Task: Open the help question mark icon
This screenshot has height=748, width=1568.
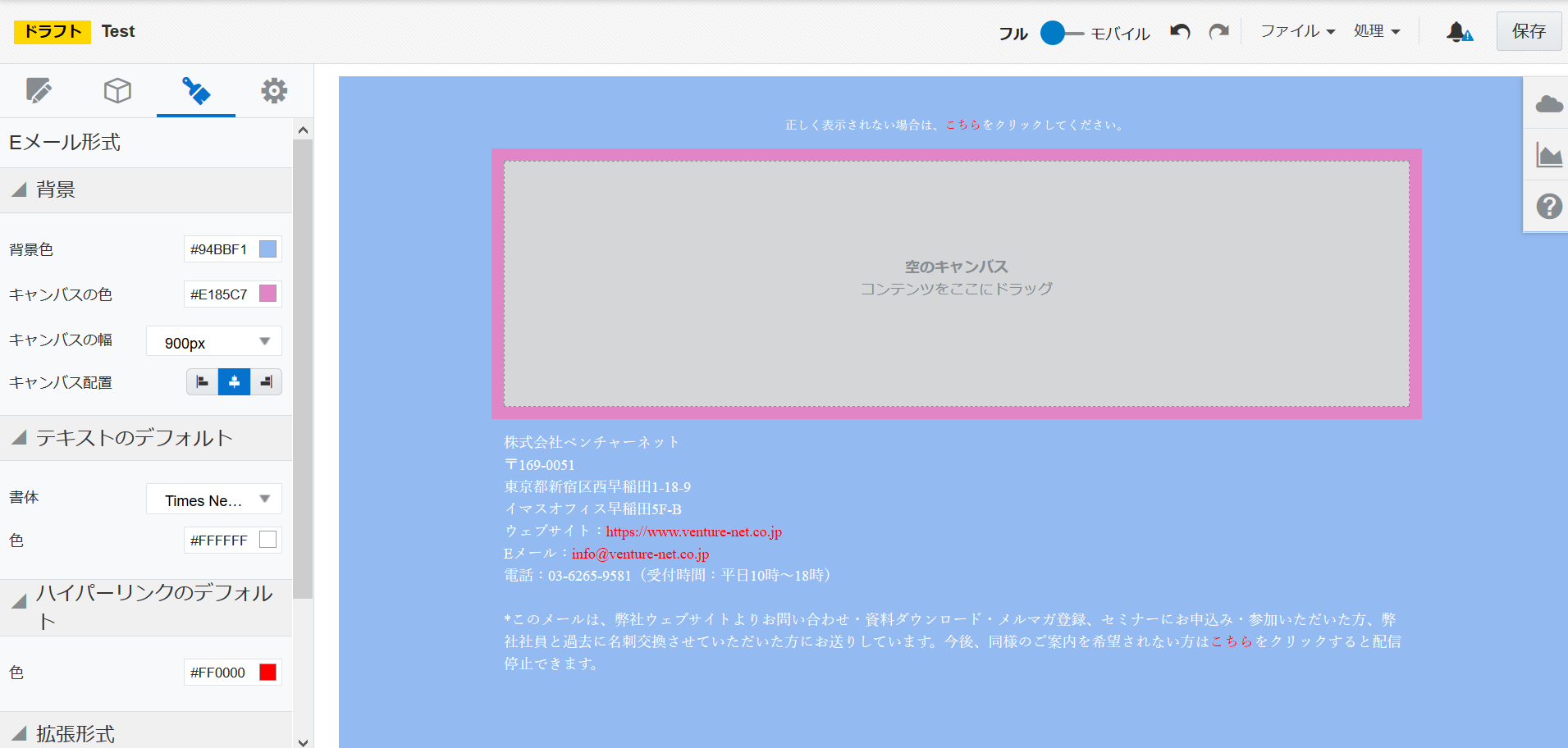Action: tap(1548, 206)
